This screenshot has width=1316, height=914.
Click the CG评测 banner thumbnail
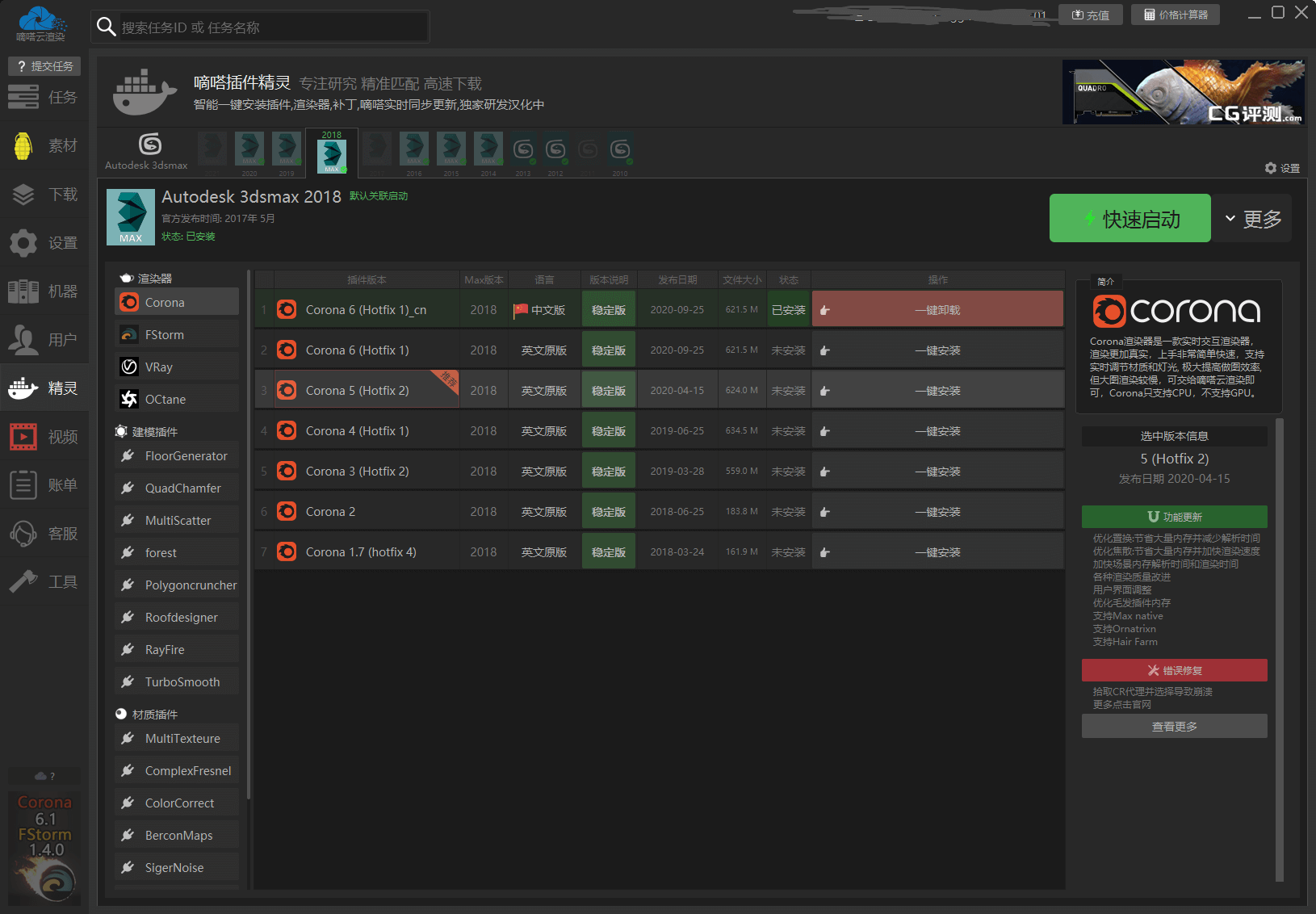pos(1183,92)
